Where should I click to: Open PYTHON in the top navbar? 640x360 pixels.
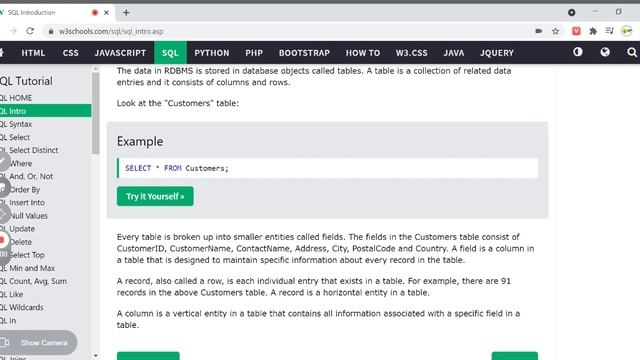click(x=211, y=53)
